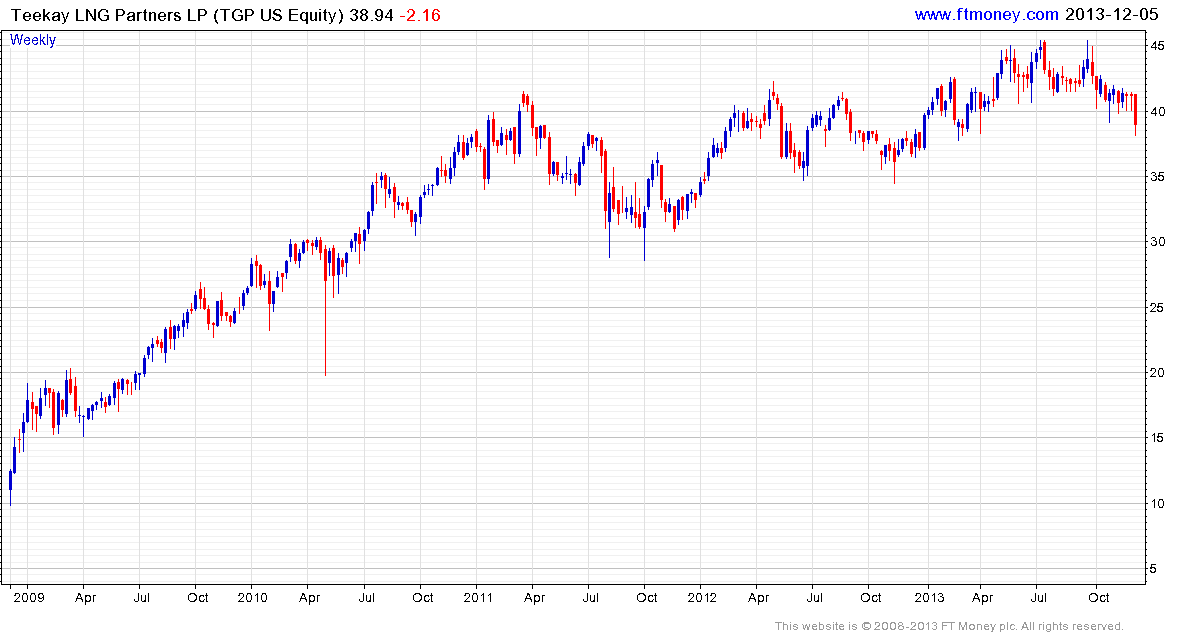Click the 5 price axis label
Image resolution: width=1195 pixels, height=640 pixels.
[x=1153, y=568]
